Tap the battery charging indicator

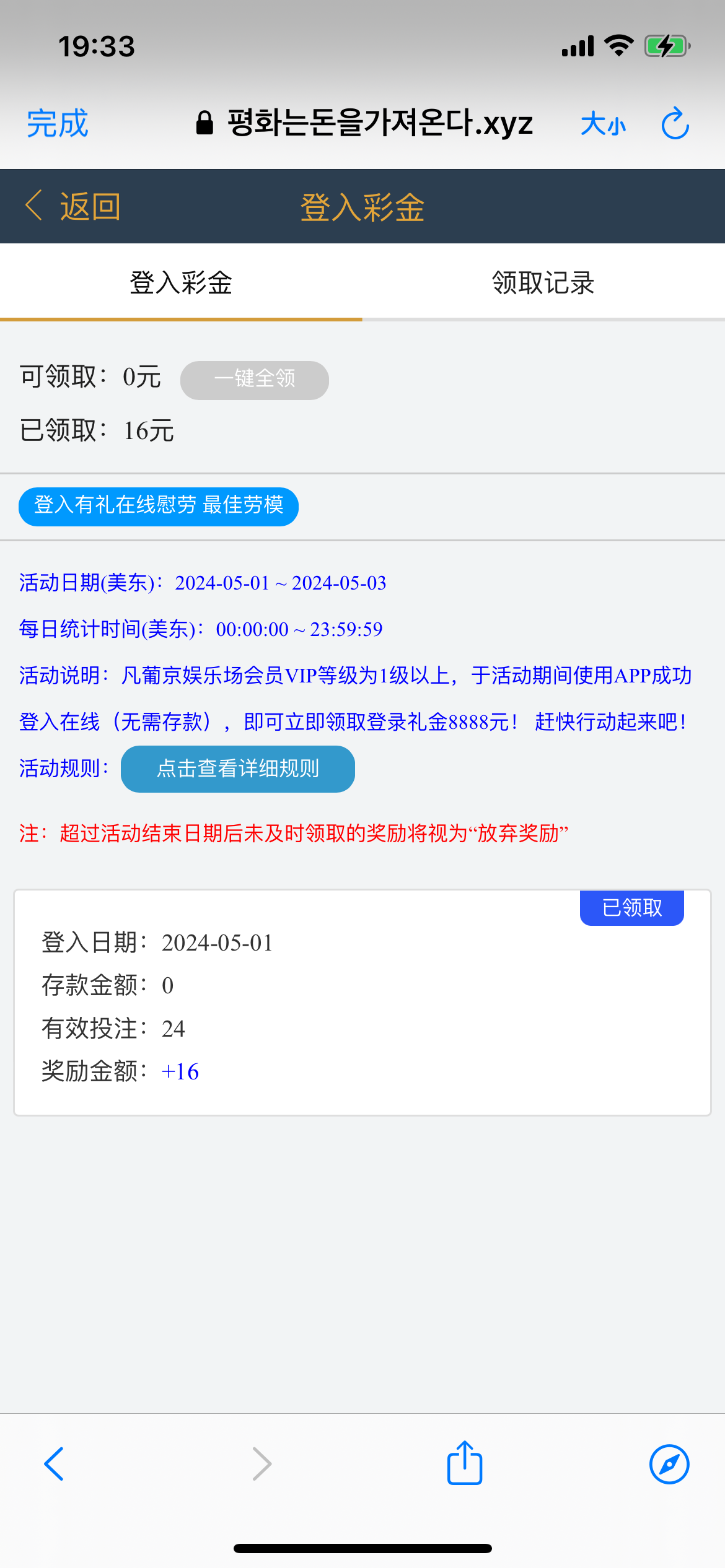pos(667,46)
